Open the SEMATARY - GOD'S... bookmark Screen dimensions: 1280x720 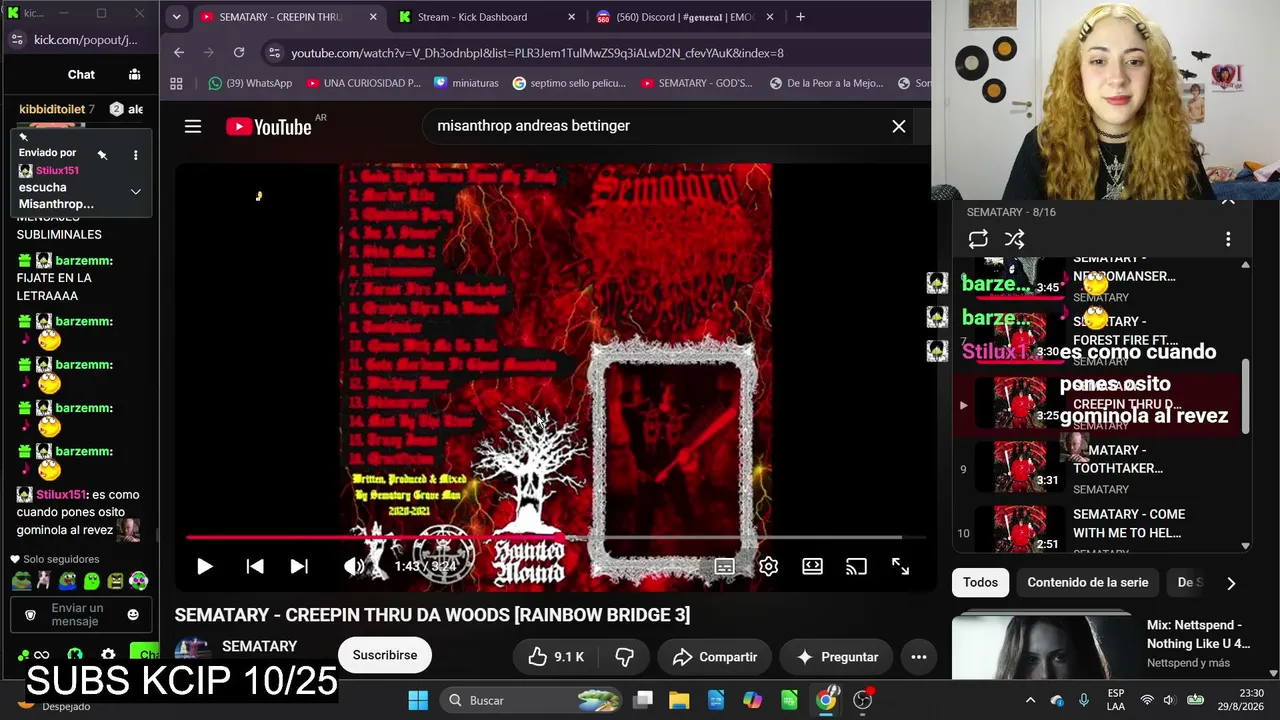(x=696, y=84)
